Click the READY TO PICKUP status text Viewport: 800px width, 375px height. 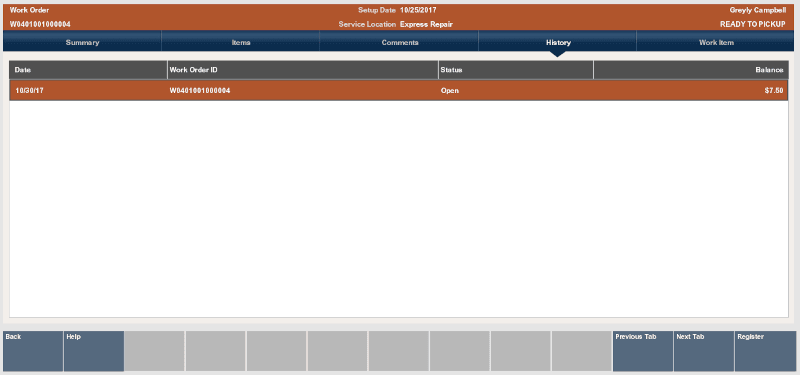[x=753, y=24]
